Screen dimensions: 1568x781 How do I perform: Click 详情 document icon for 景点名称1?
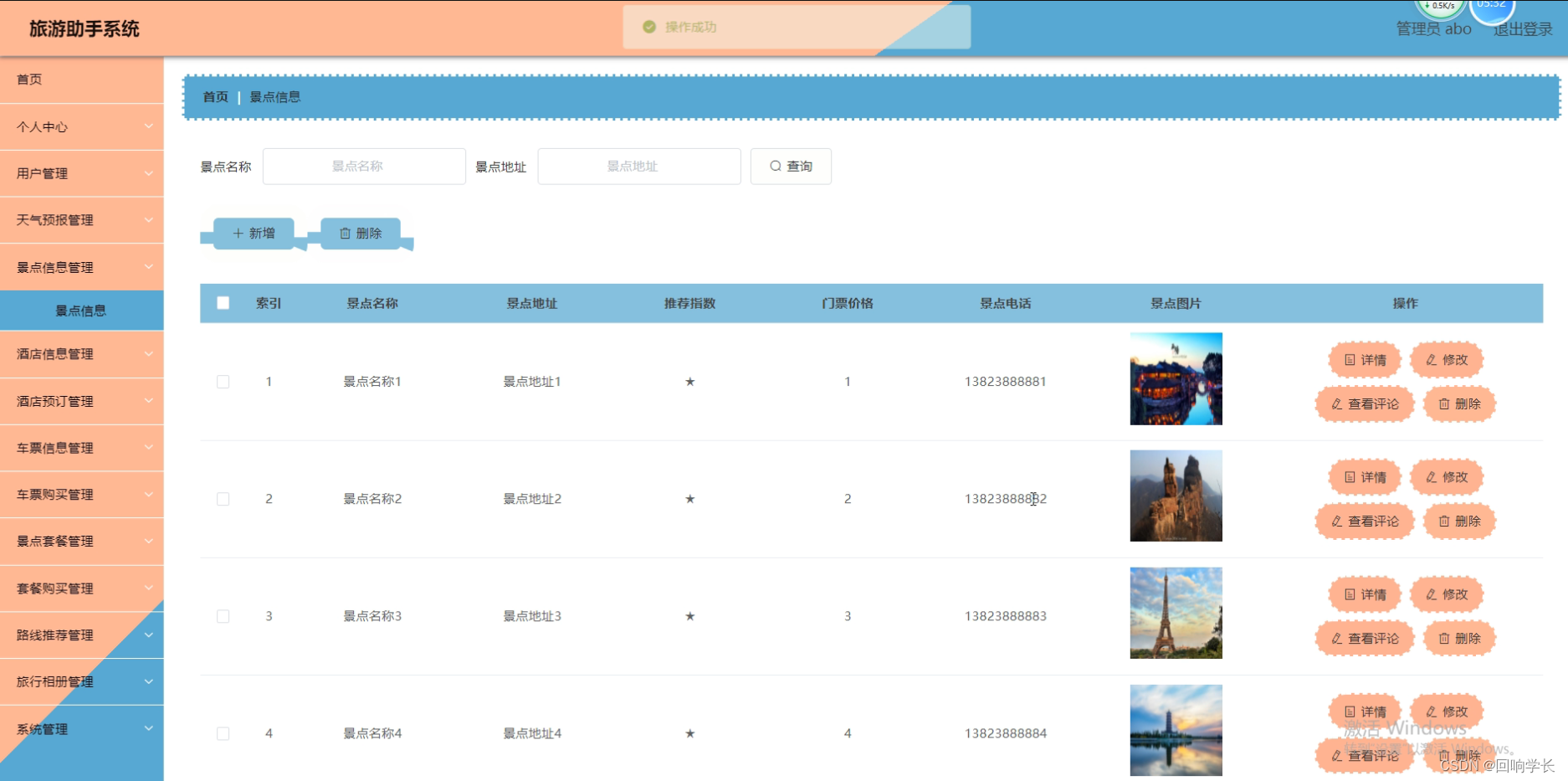[x=1350, y=360]
